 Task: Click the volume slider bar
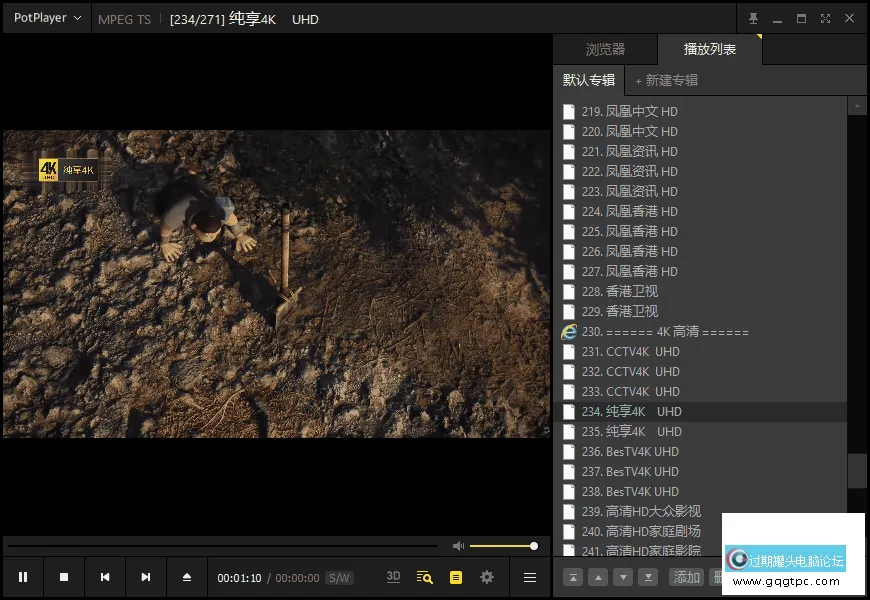coord(502,546)
